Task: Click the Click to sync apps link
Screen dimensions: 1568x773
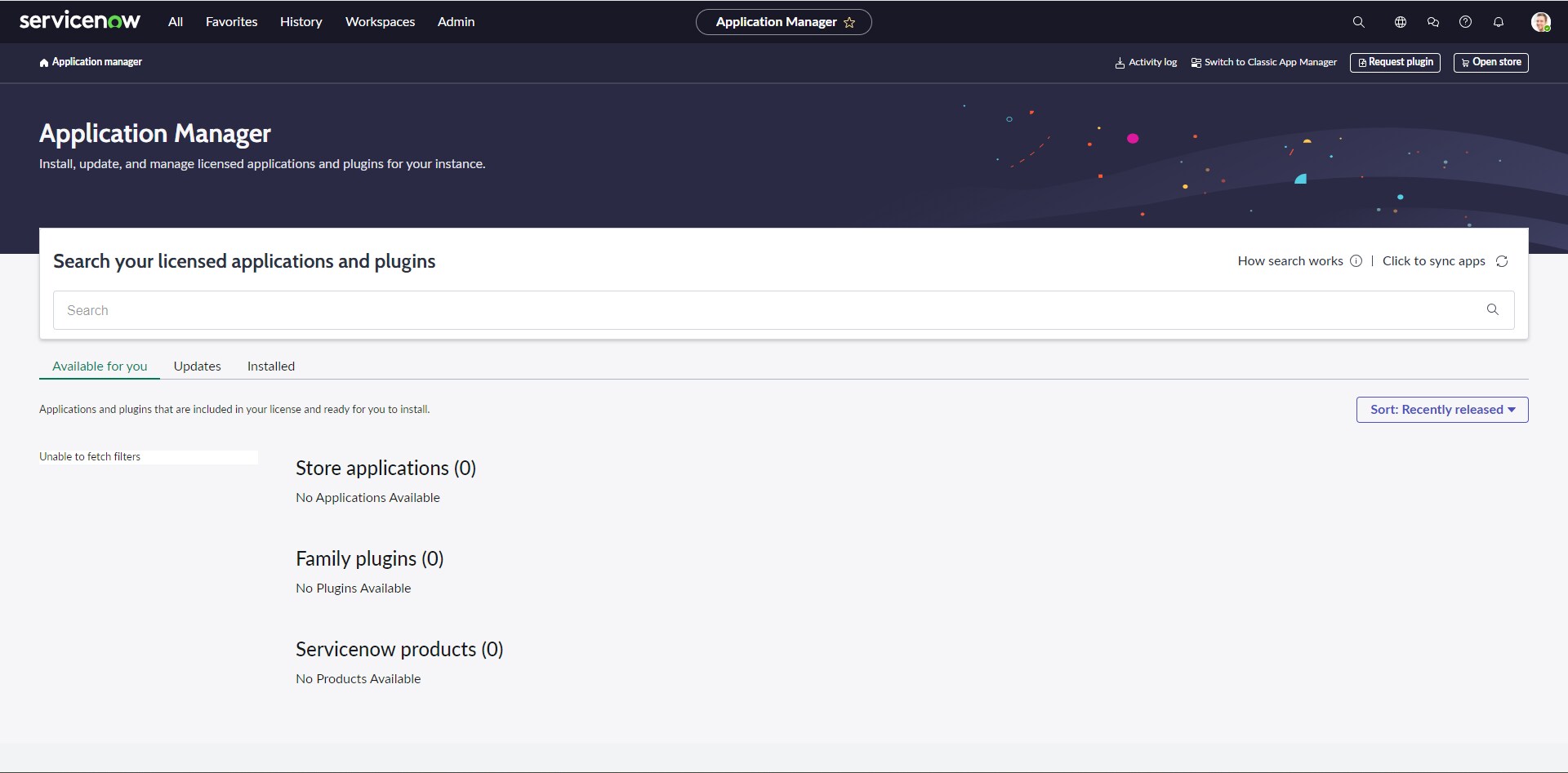Action: pyautogui.click(x=1434, y=261)
